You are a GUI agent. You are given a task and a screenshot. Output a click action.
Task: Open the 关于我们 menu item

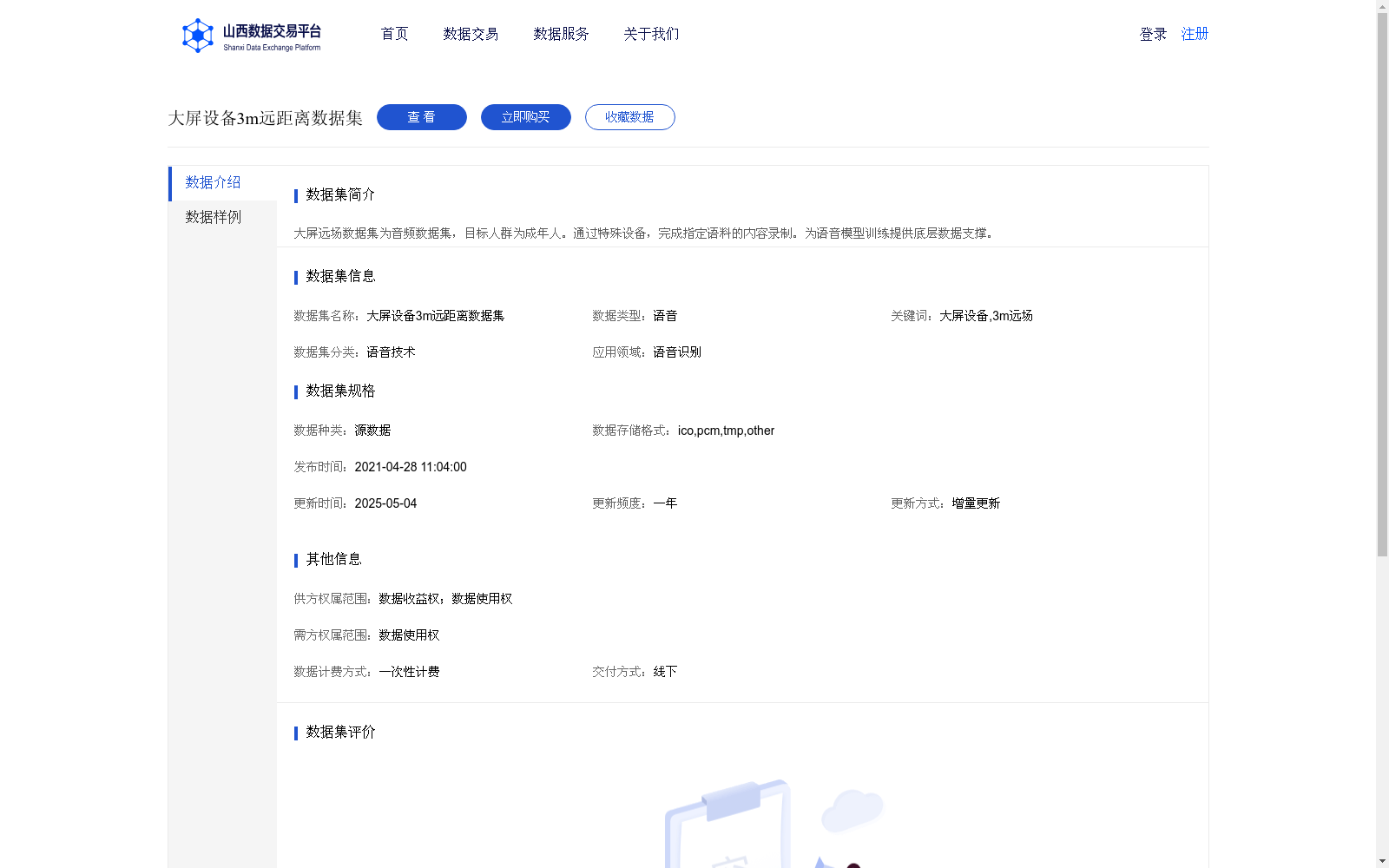[x=651, y=34]
